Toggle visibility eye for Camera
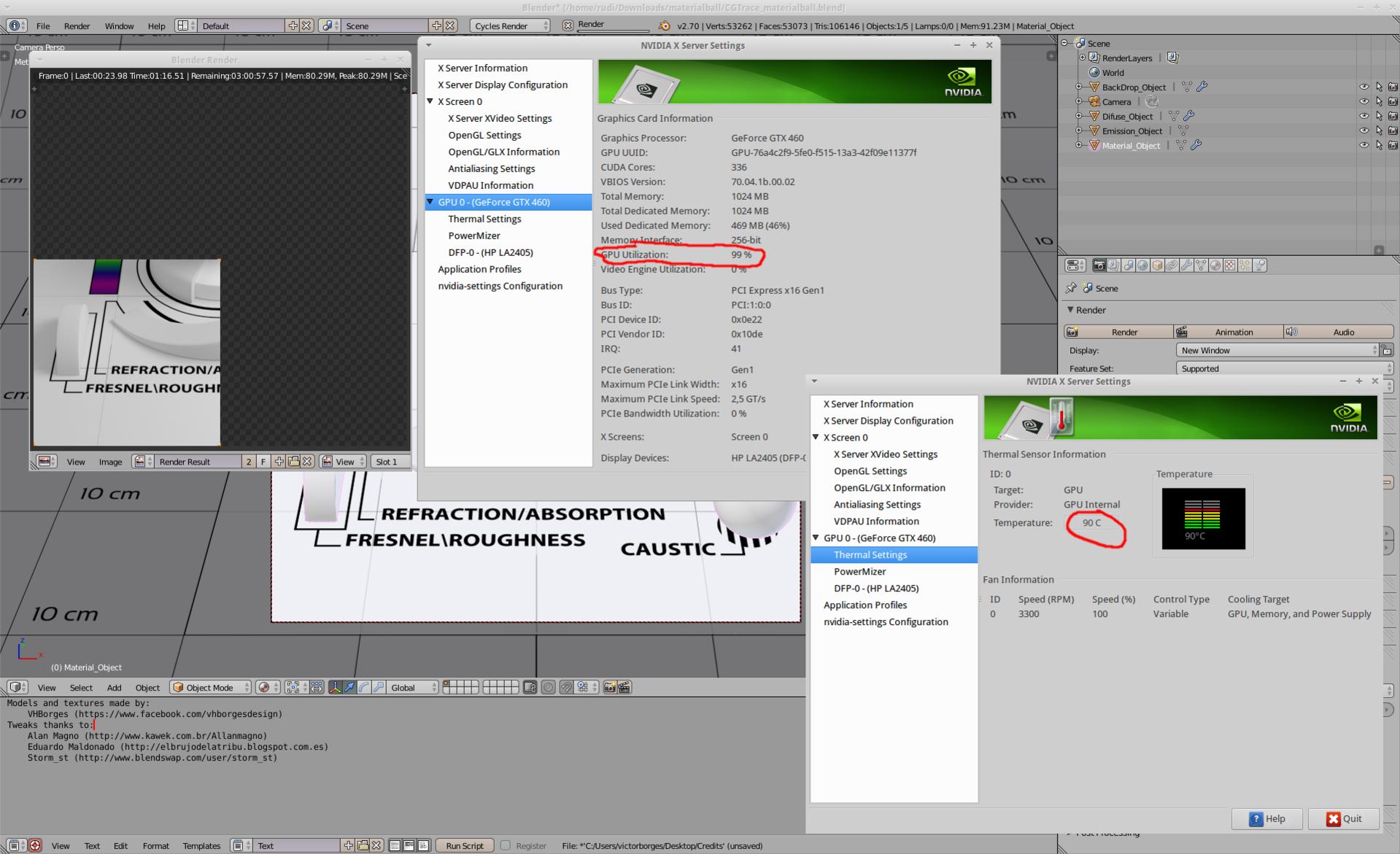Image resolution: width=1400 pixels, height=854 pixels. 1364,101
